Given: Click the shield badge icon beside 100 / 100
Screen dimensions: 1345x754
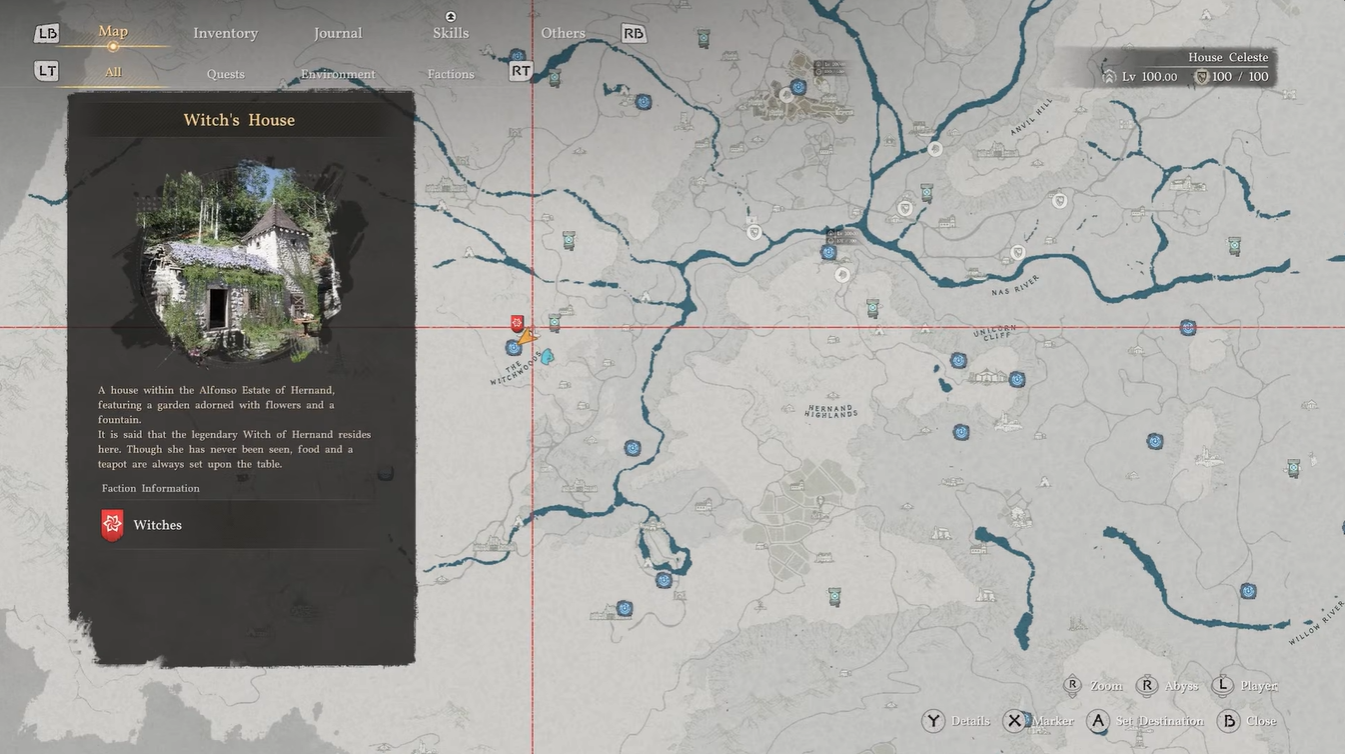Looking at the screenshot, I should [x=1201, y=76].
